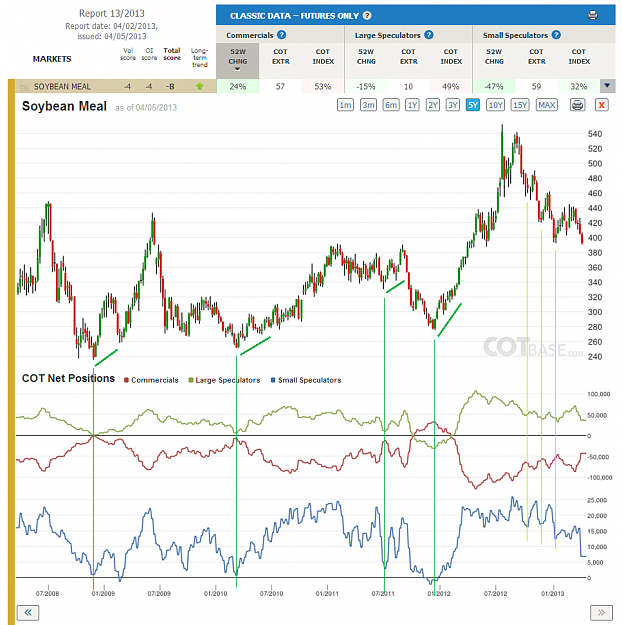Expand the Soybean Meal row dropdown arrow
This screenshot has width=622, height=625.
coord(607,86)
